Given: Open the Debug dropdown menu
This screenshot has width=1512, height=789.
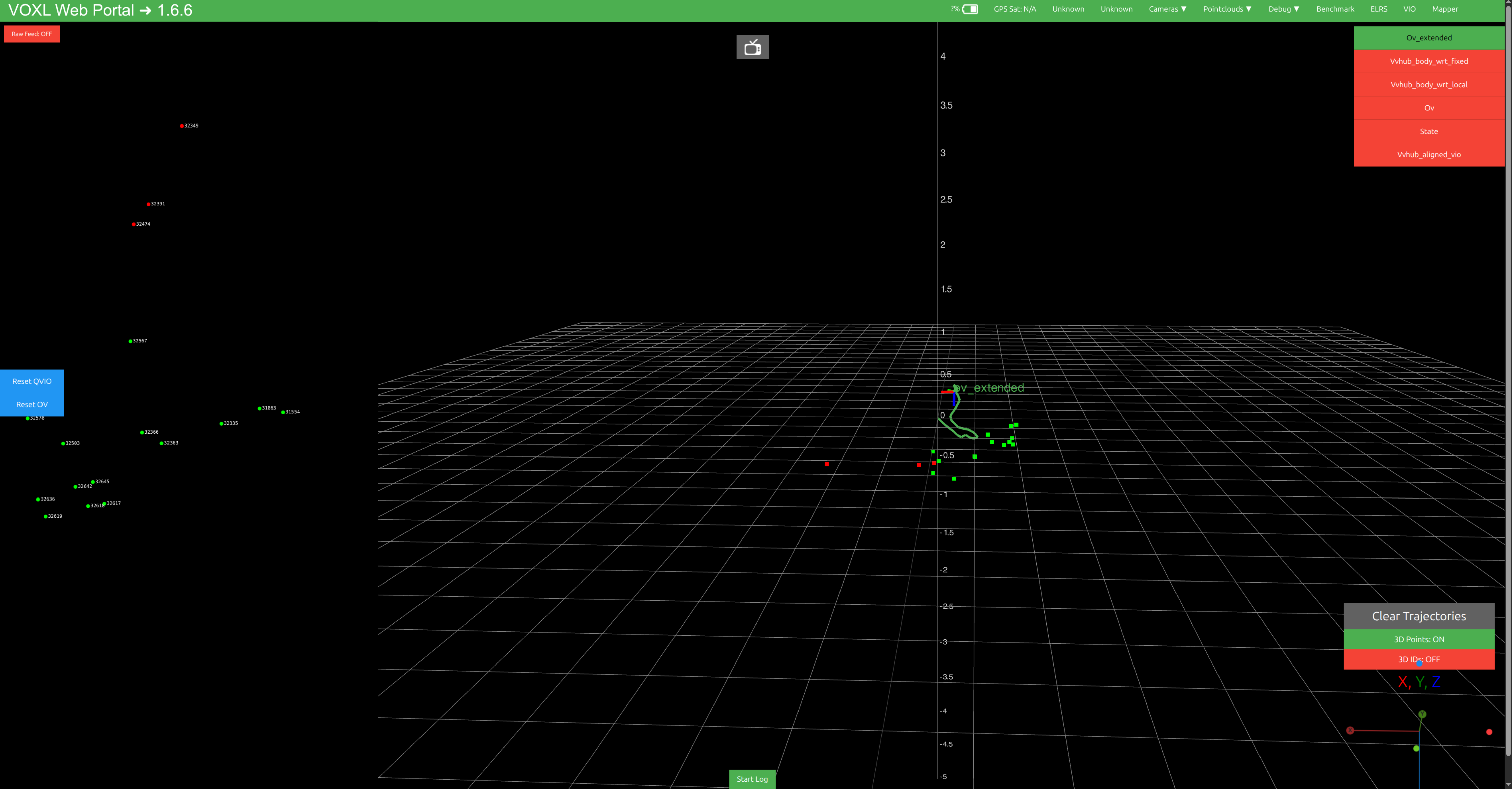Looking at the screenshot, I should pos(1284,9).
